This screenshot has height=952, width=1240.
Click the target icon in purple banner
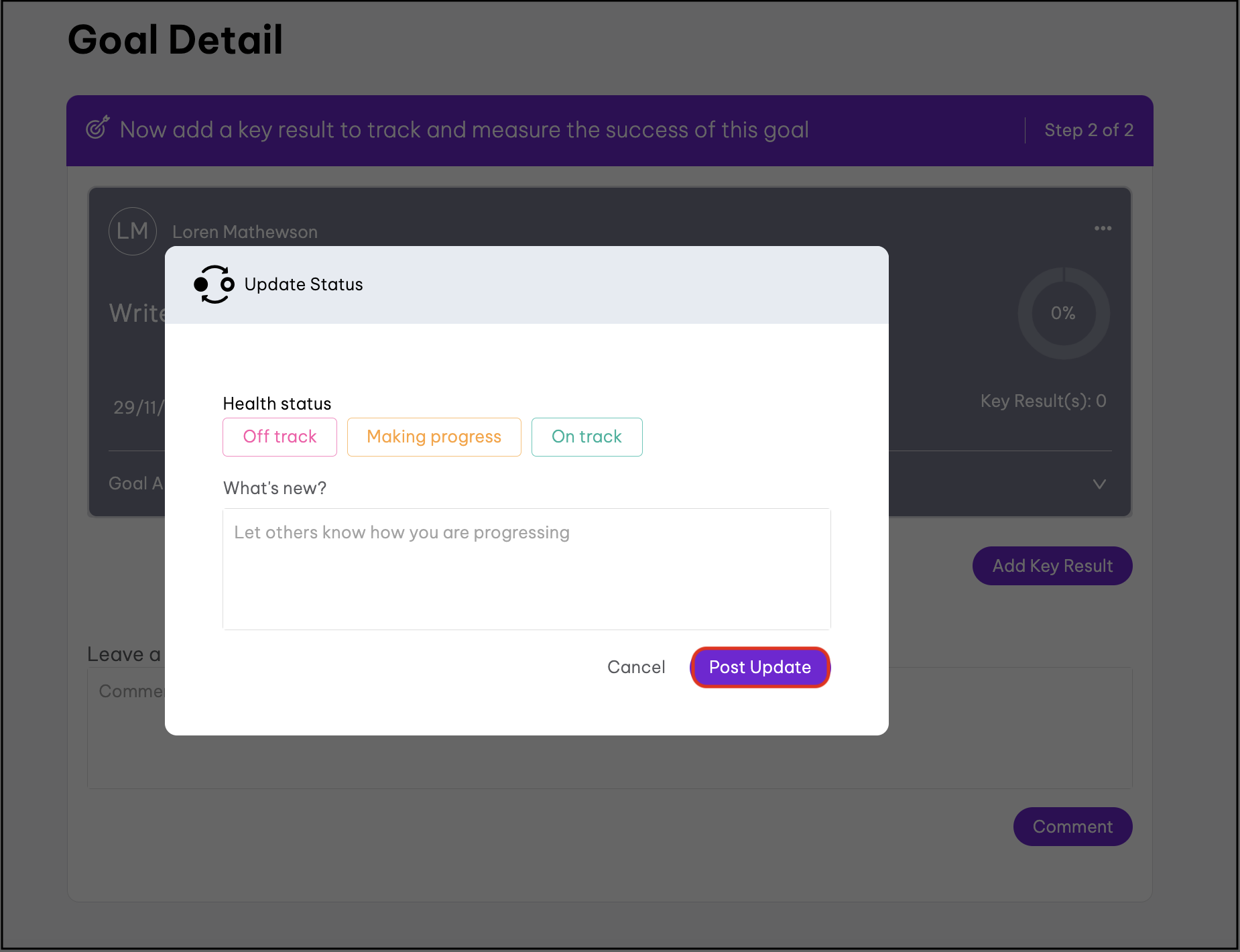97,128
